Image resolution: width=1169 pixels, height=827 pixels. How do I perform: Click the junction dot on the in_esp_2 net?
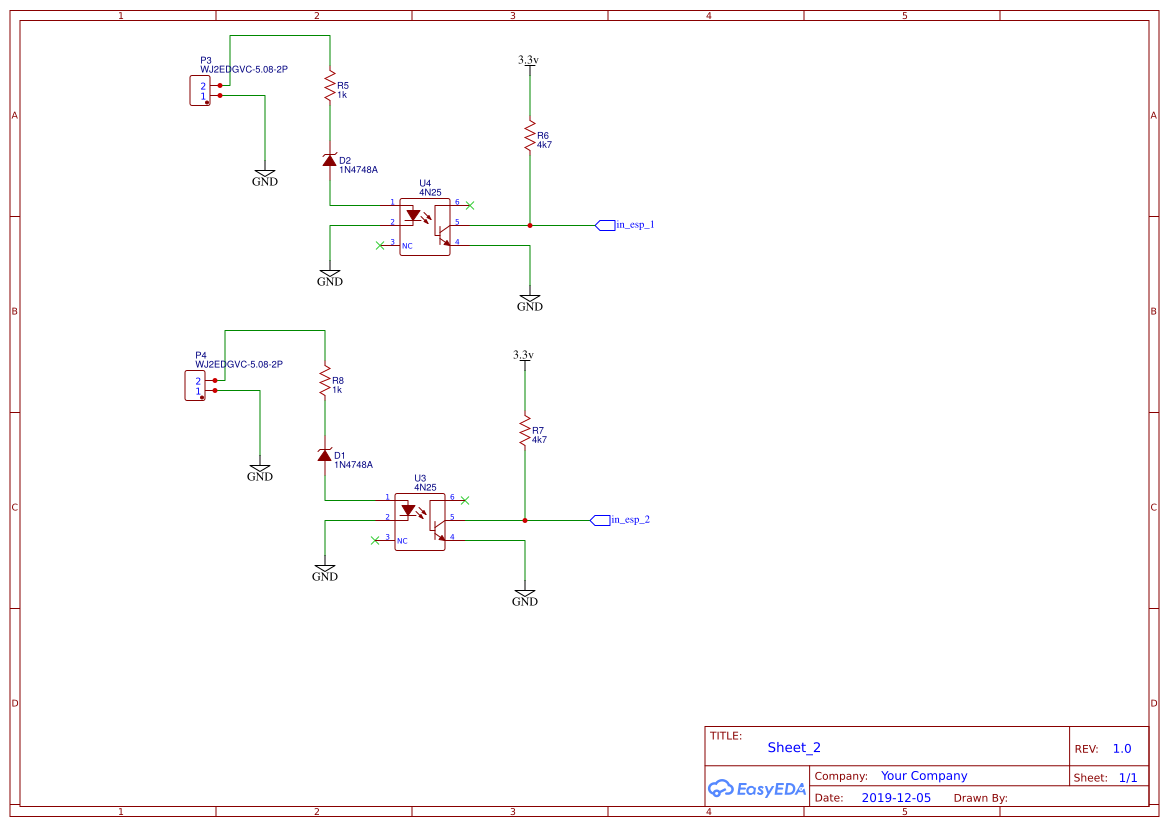coord(524,520)
